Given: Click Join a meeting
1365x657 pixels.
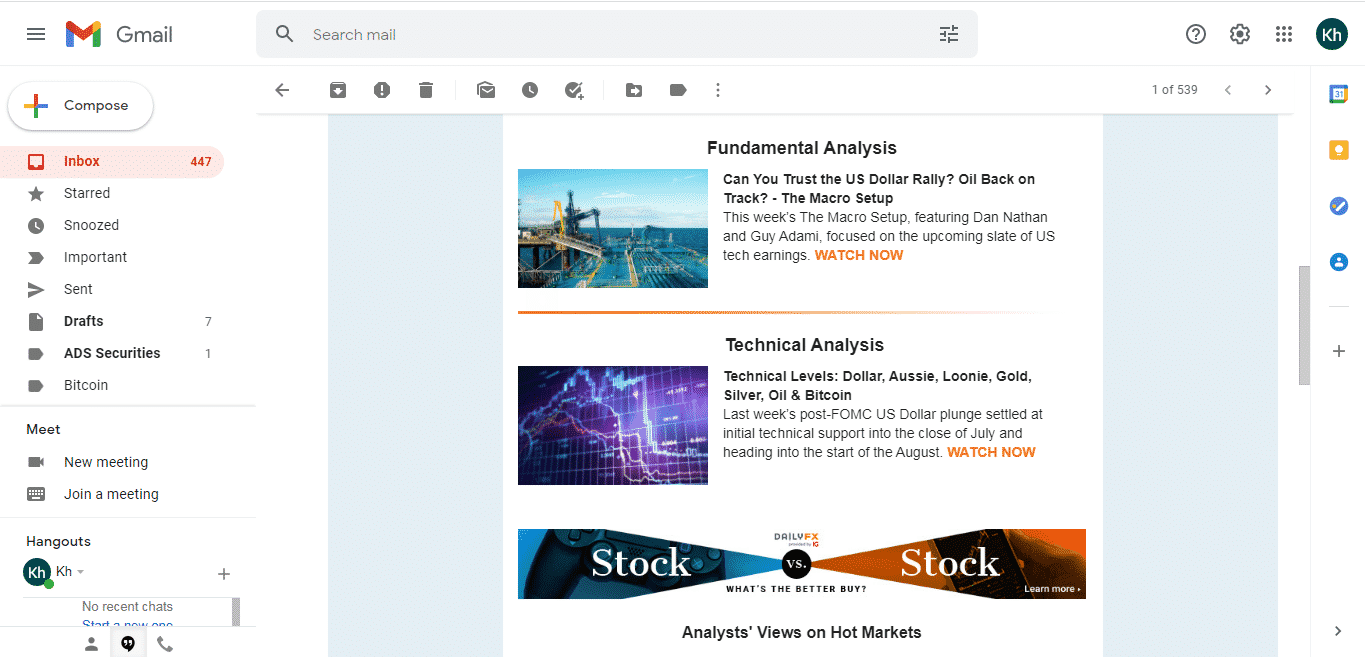Looking at the screenshot, I should pyautogui.click(x=111, y=494).
